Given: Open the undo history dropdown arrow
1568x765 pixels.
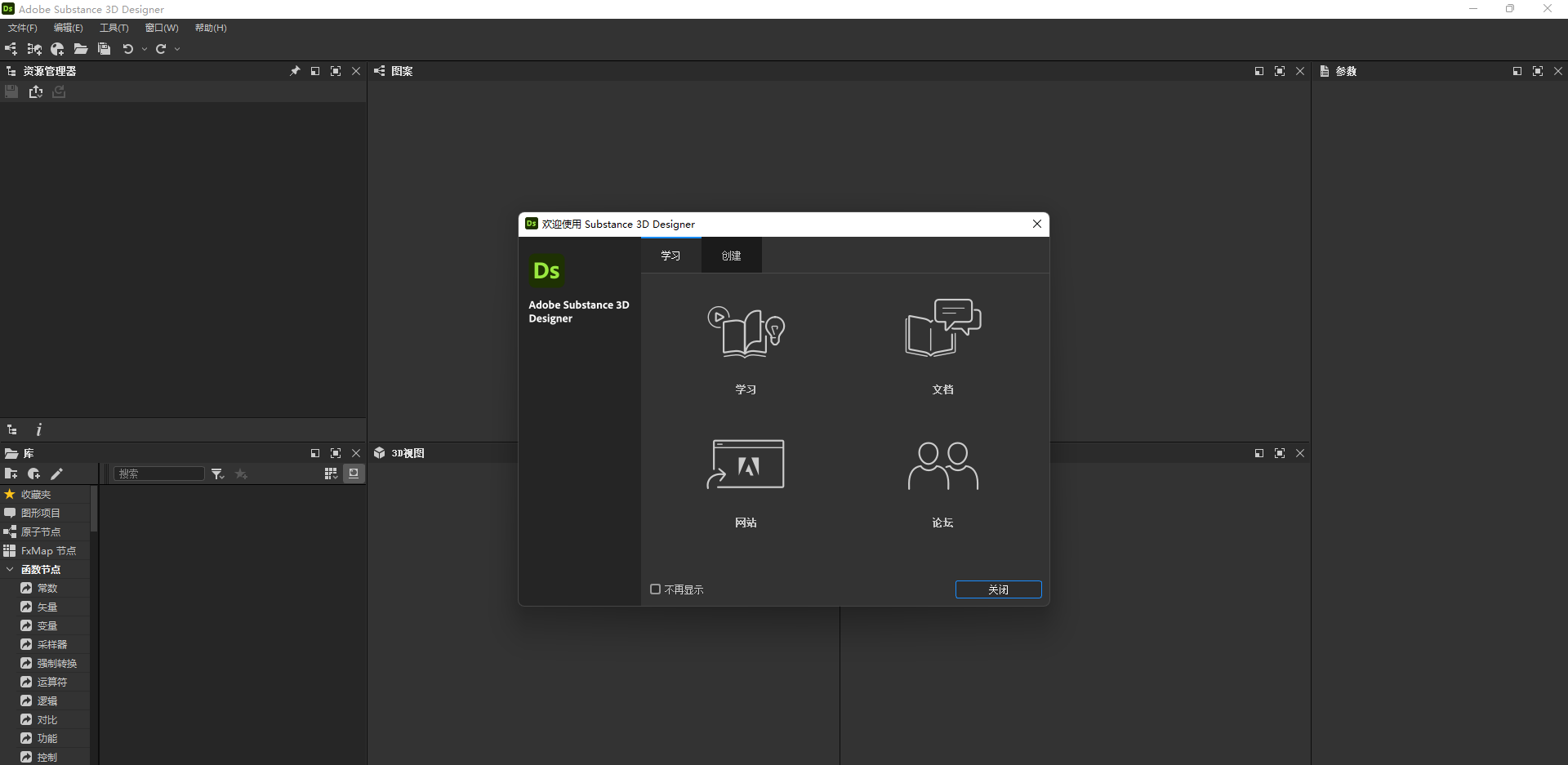Looking at the screenshot, I should point(145,49).
